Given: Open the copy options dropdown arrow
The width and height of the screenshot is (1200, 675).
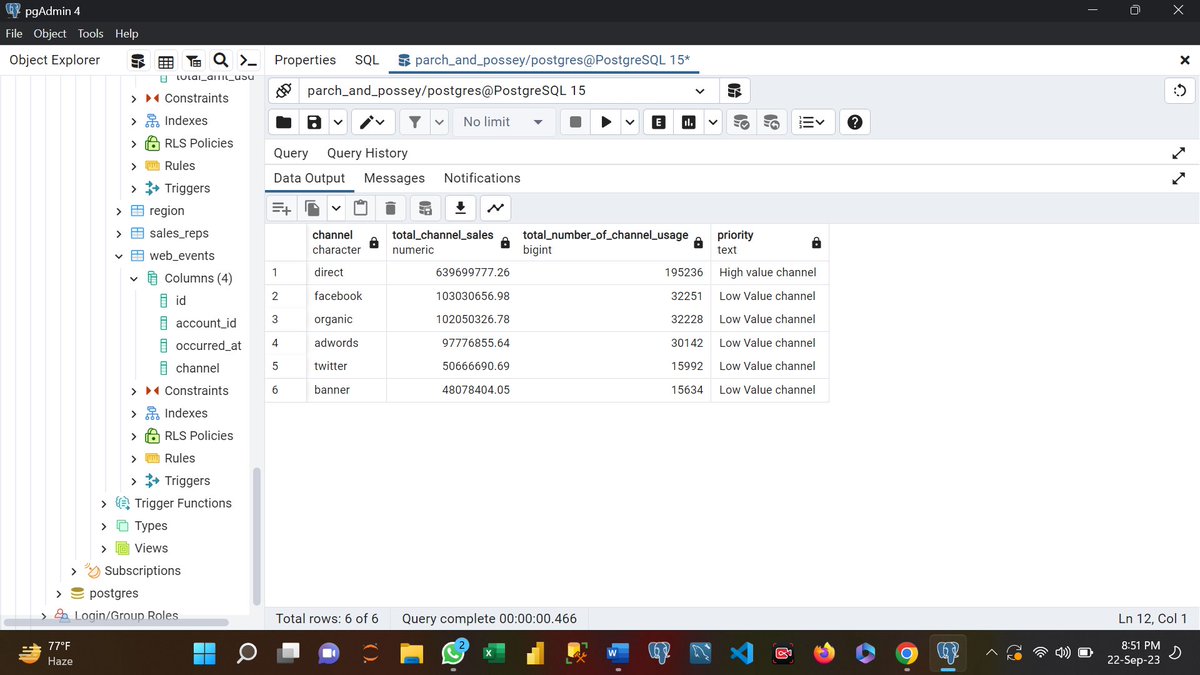Looking at the screenshot, I should click(x=336, y=208).
